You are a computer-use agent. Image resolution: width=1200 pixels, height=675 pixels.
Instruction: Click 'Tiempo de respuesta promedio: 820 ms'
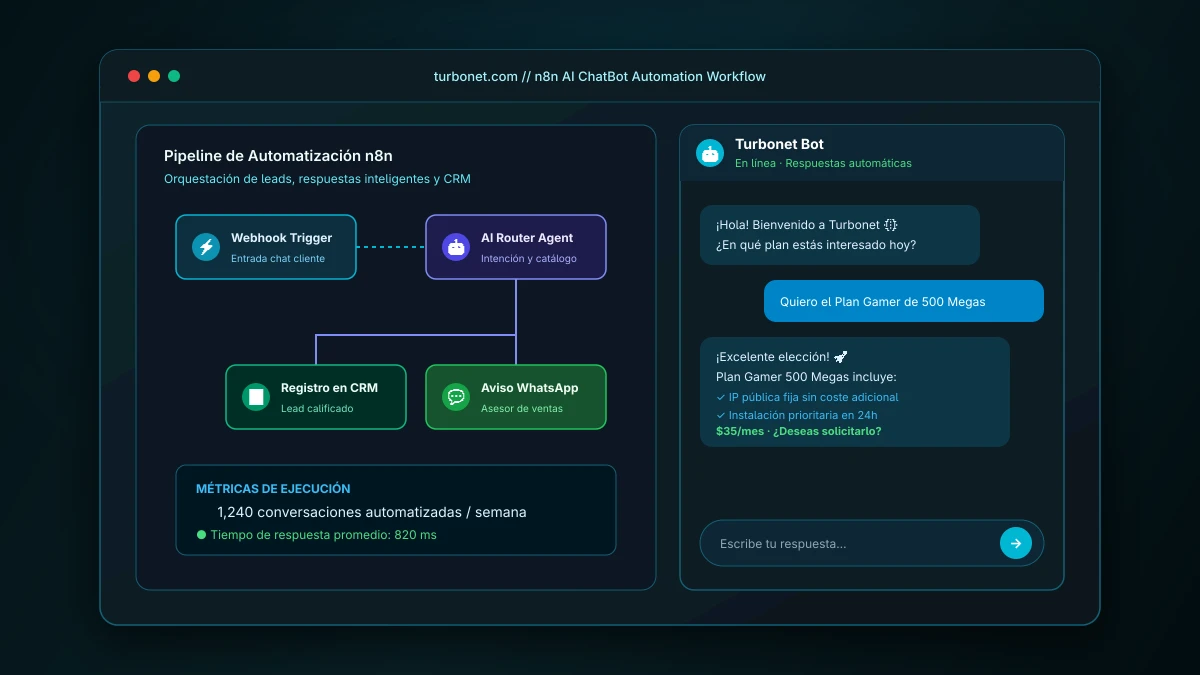(323, 535)
